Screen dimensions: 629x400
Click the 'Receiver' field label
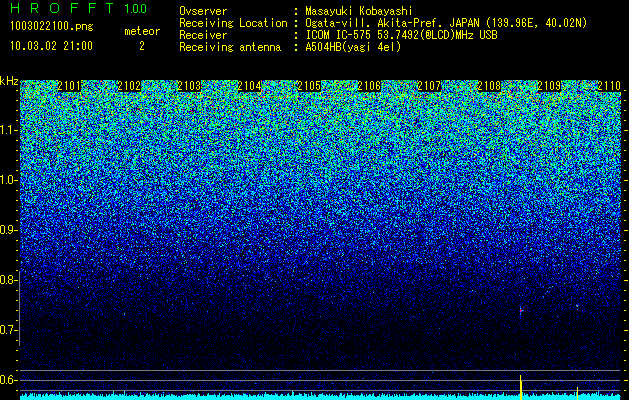pos(203,35)
